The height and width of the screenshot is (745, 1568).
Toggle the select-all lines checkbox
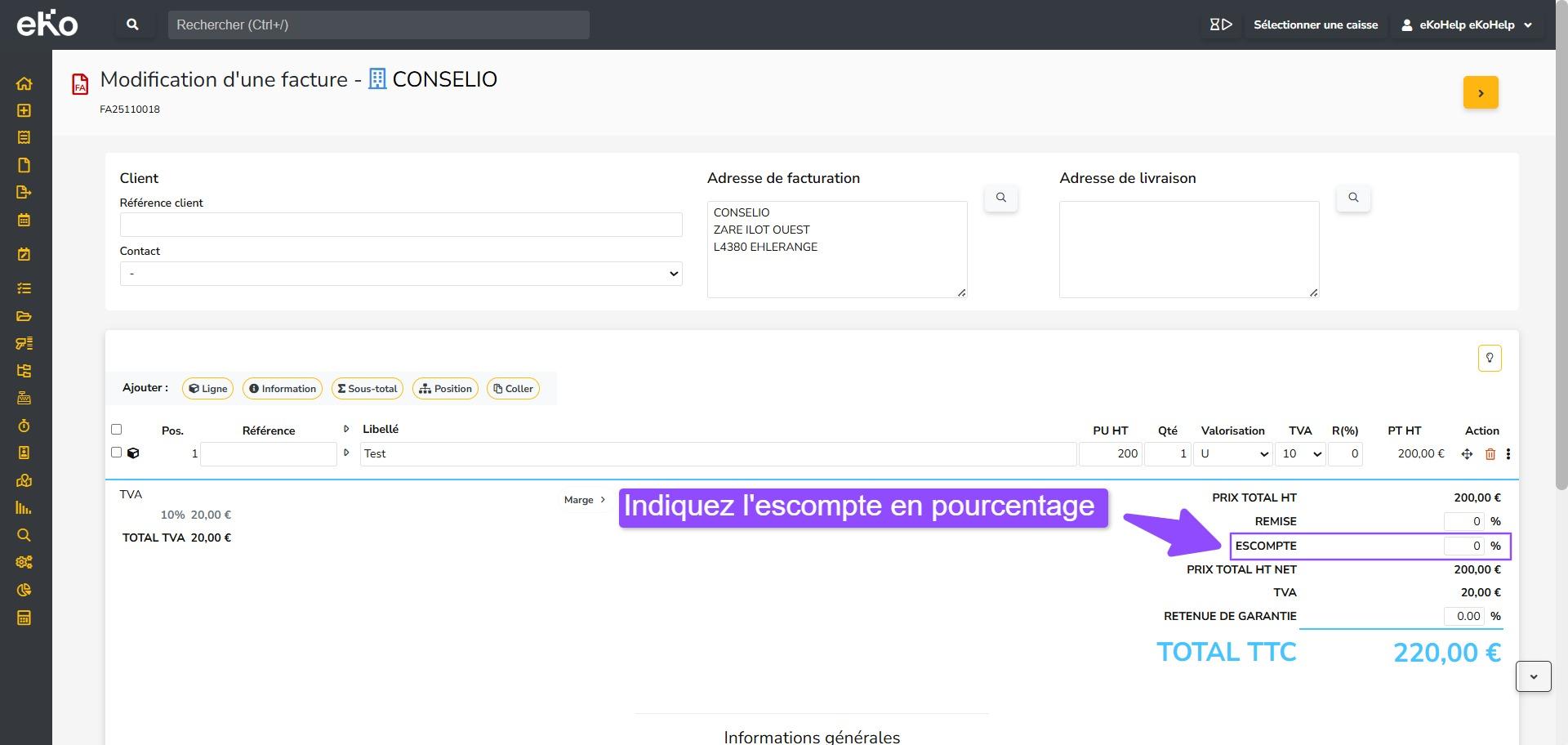point(116,430)
